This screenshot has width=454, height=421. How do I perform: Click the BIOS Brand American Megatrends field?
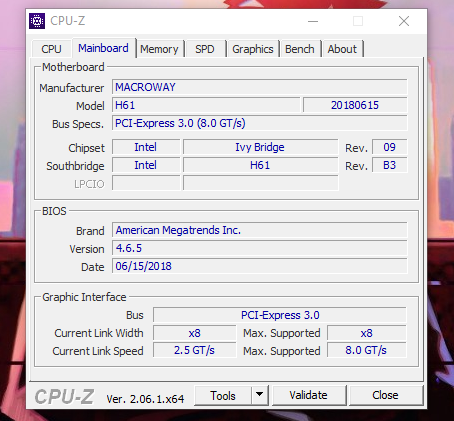[x=260, y=230]
